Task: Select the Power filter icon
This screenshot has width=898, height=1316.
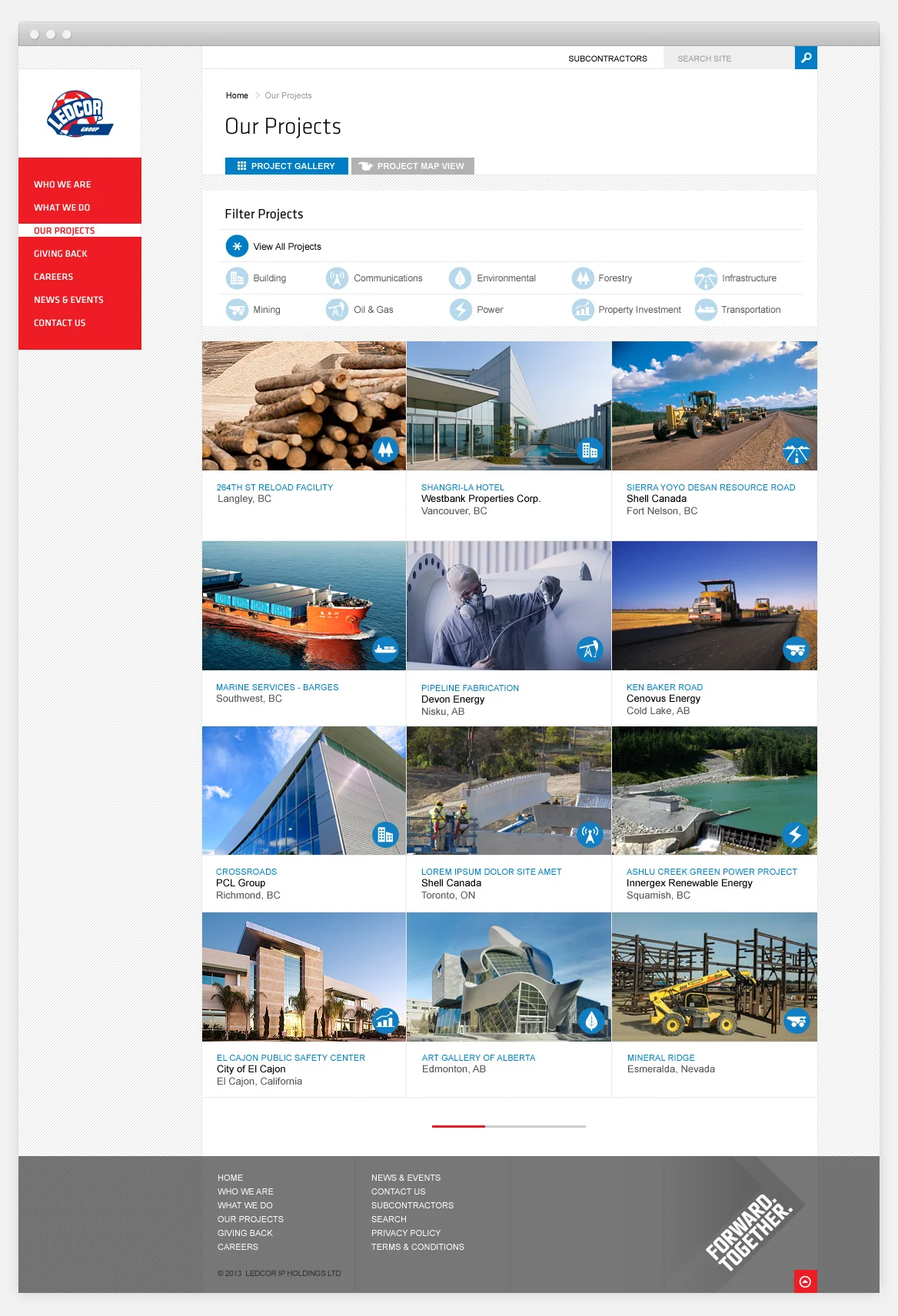Action: tap(460, 310)
